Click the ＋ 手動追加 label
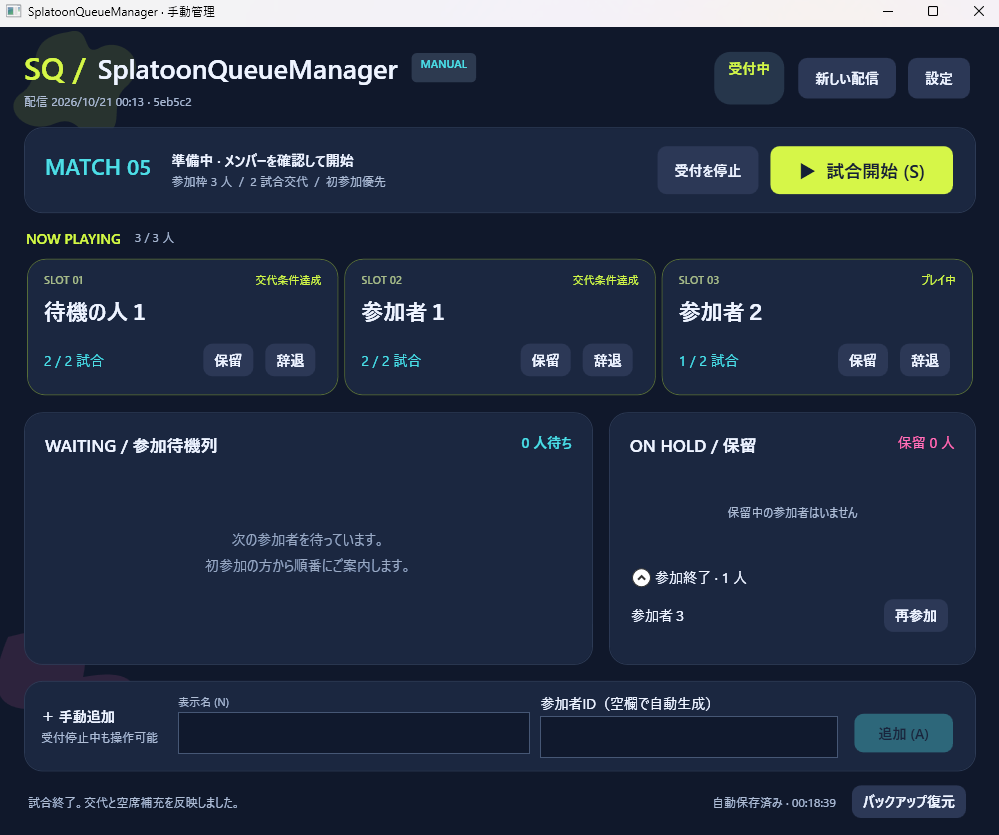The height and width of the screenshot is (835, 999). pyautogui.click(x=78, y=717)
